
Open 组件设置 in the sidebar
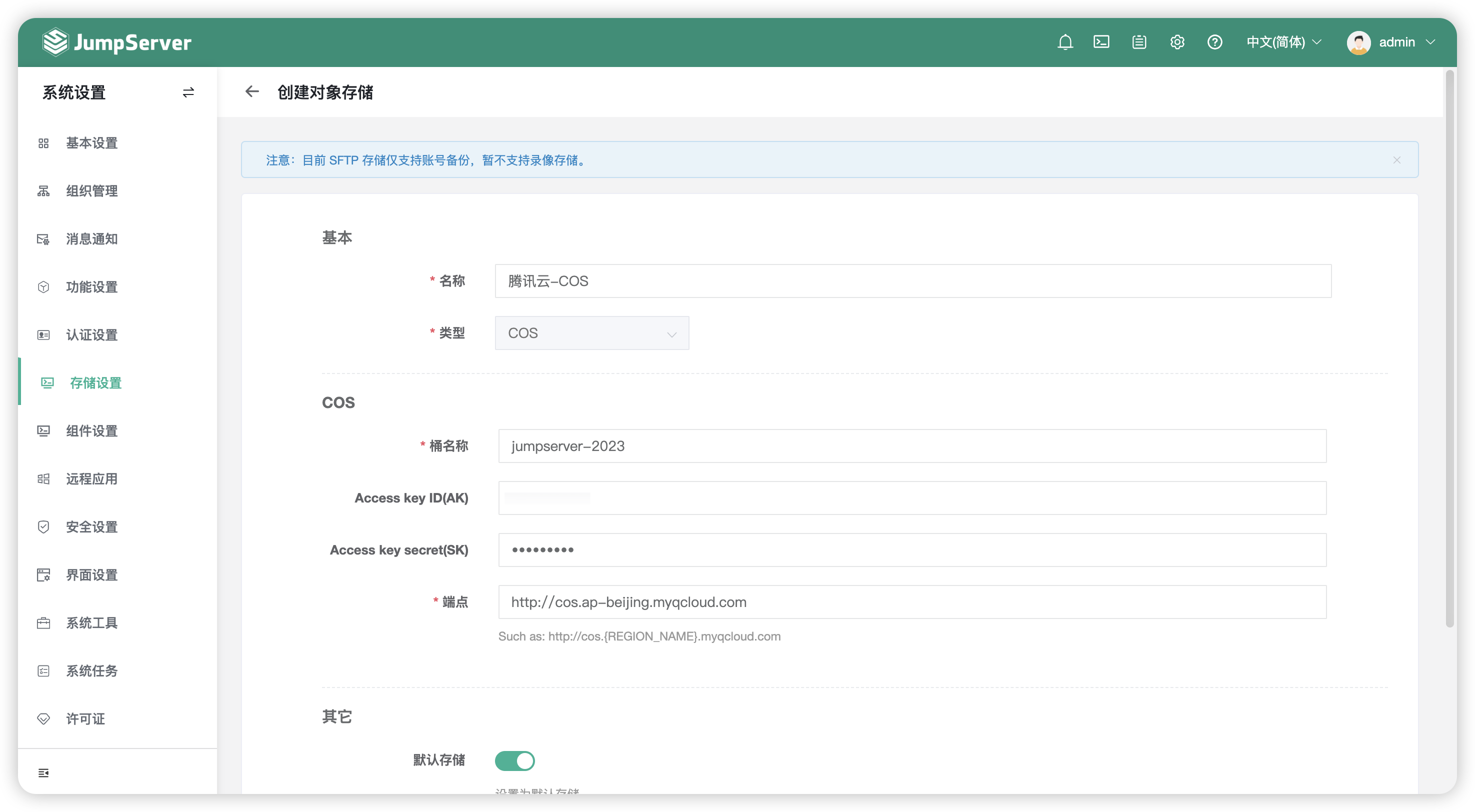click(x=117, y=431)
